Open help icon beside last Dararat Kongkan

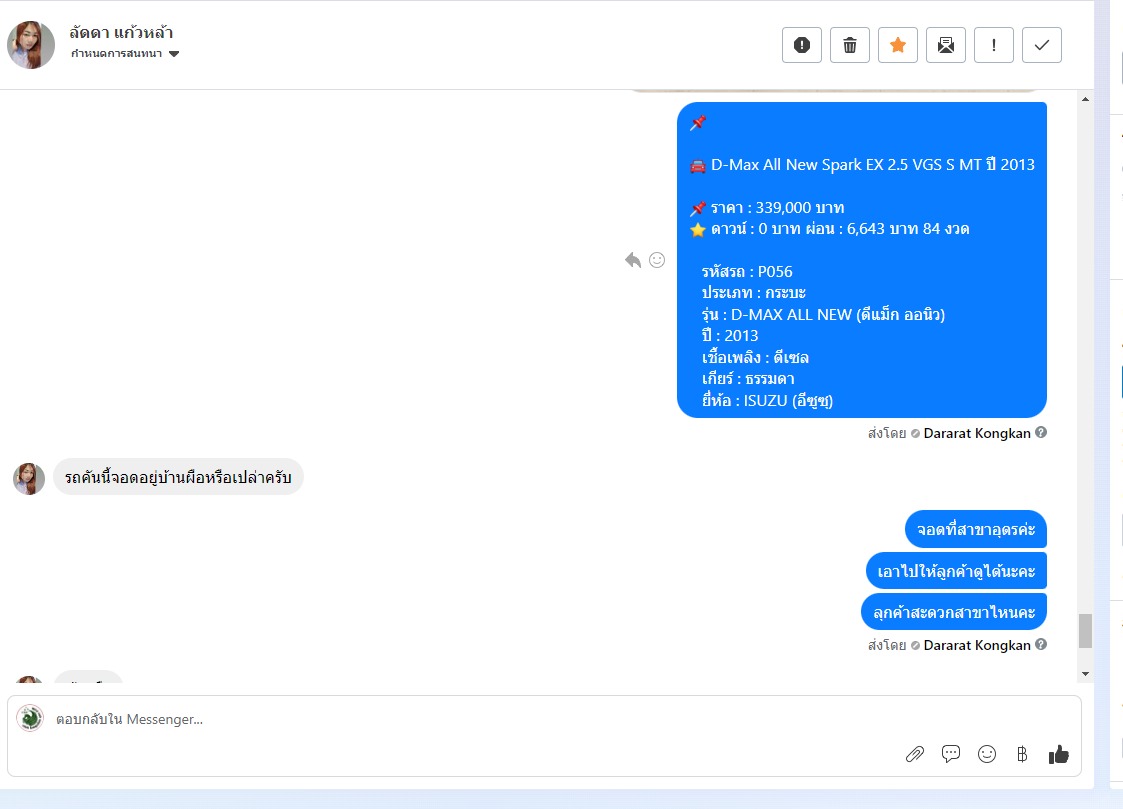(1041, 644)
